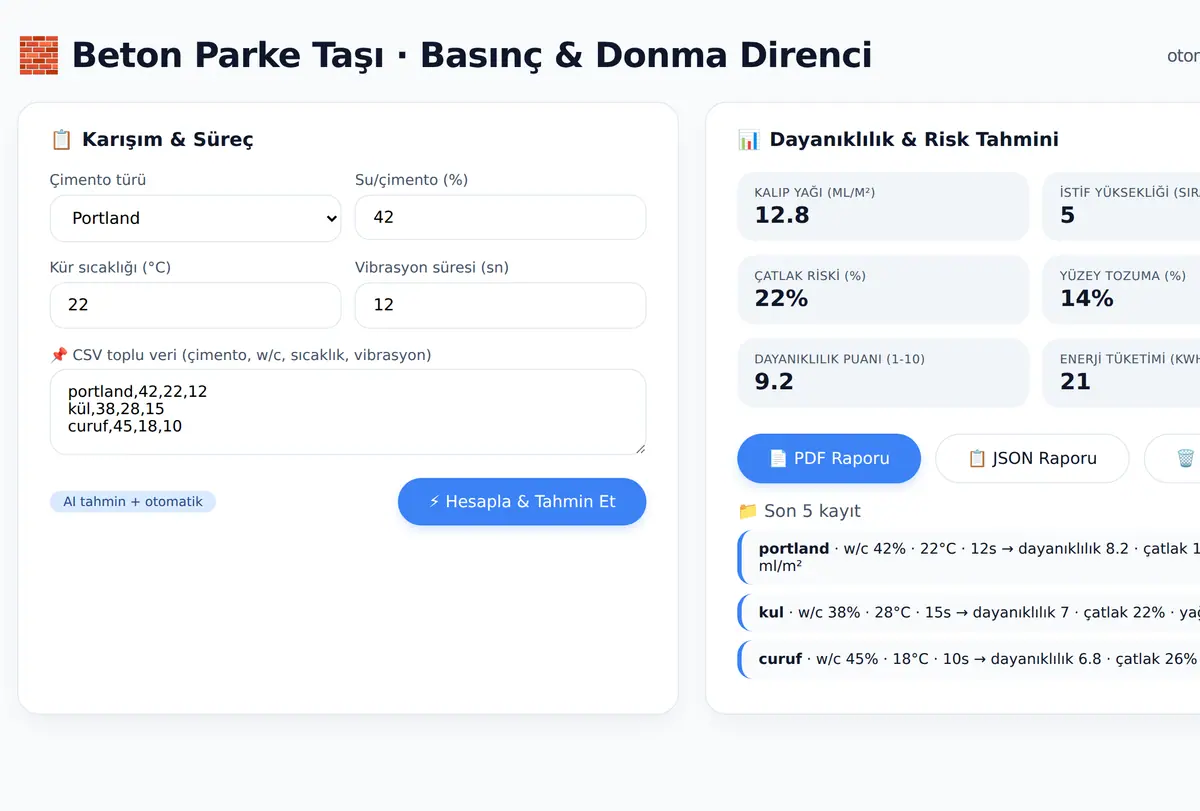The height and width of the screenshot is (811, 1200).
Task: Click the chart icon beside Dayanıklılık & Risk Tahmini
Action: point(748,139)
